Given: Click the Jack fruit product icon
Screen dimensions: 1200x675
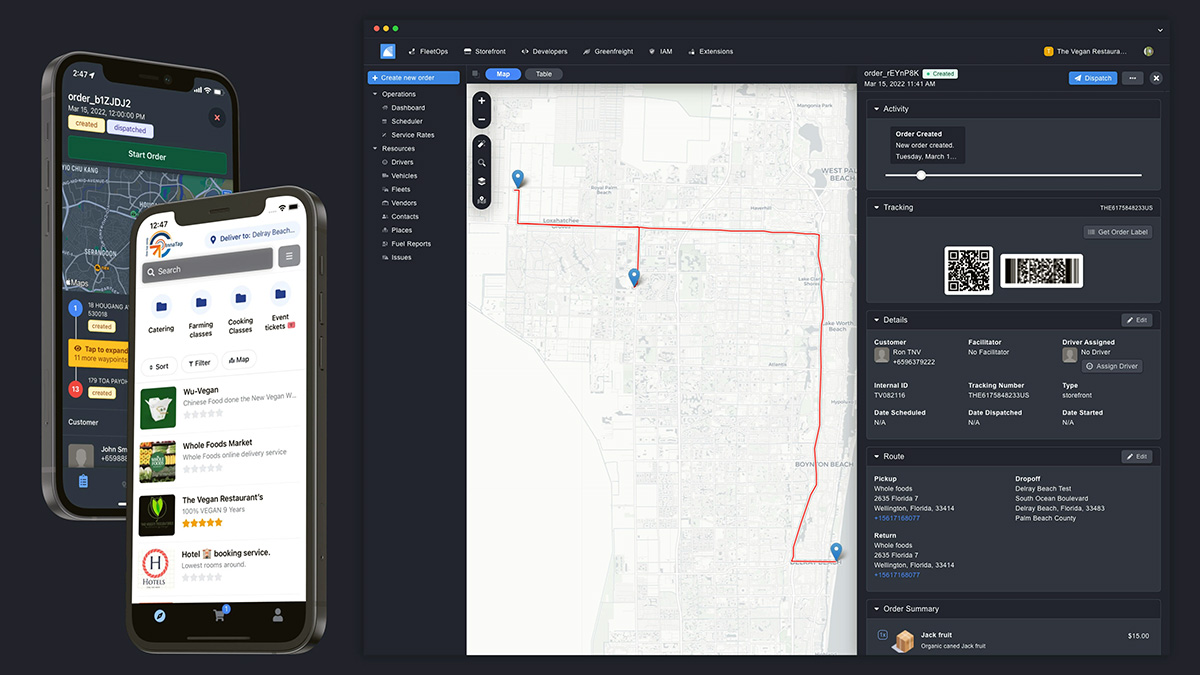Looking at the screenshot, I should click(x=905, y=641).
